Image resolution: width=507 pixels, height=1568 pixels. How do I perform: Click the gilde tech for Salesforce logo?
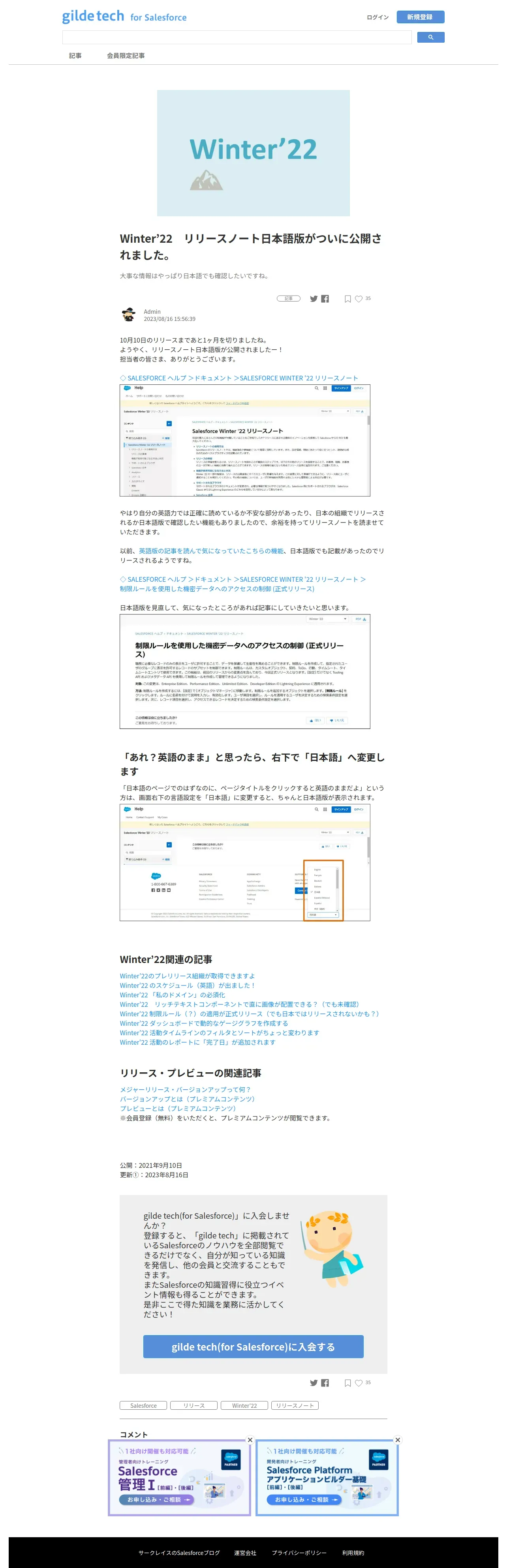124,17
